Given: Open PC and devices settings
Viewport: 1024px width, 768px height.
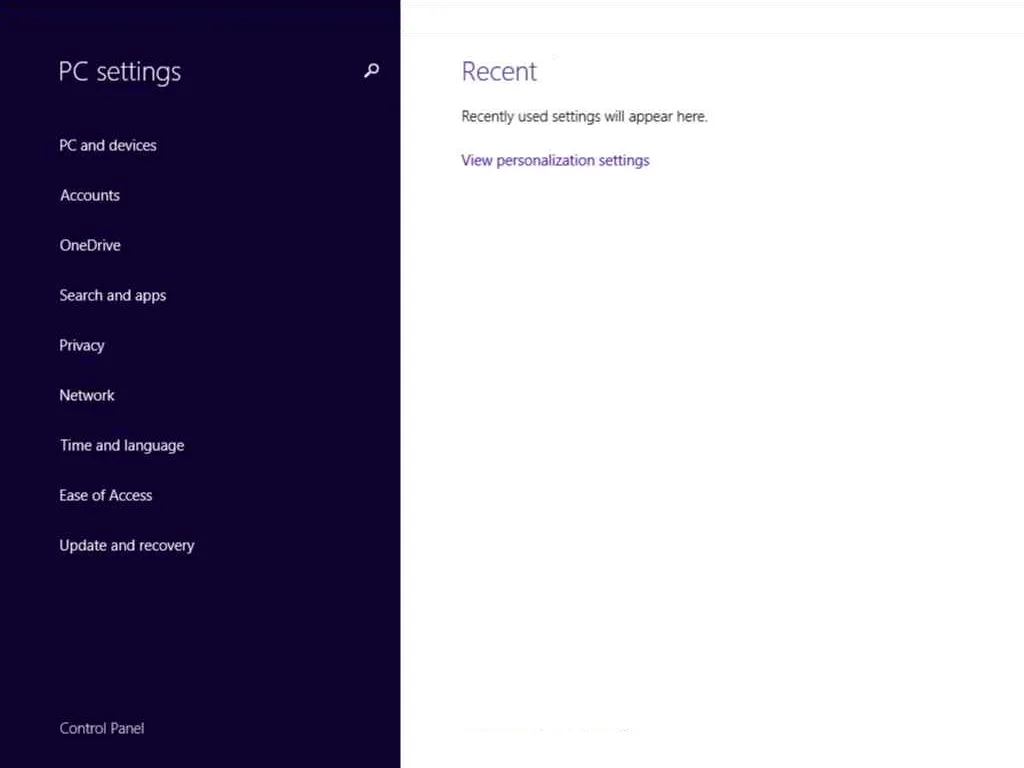Looking at the screenshot, I should (108, 145).
